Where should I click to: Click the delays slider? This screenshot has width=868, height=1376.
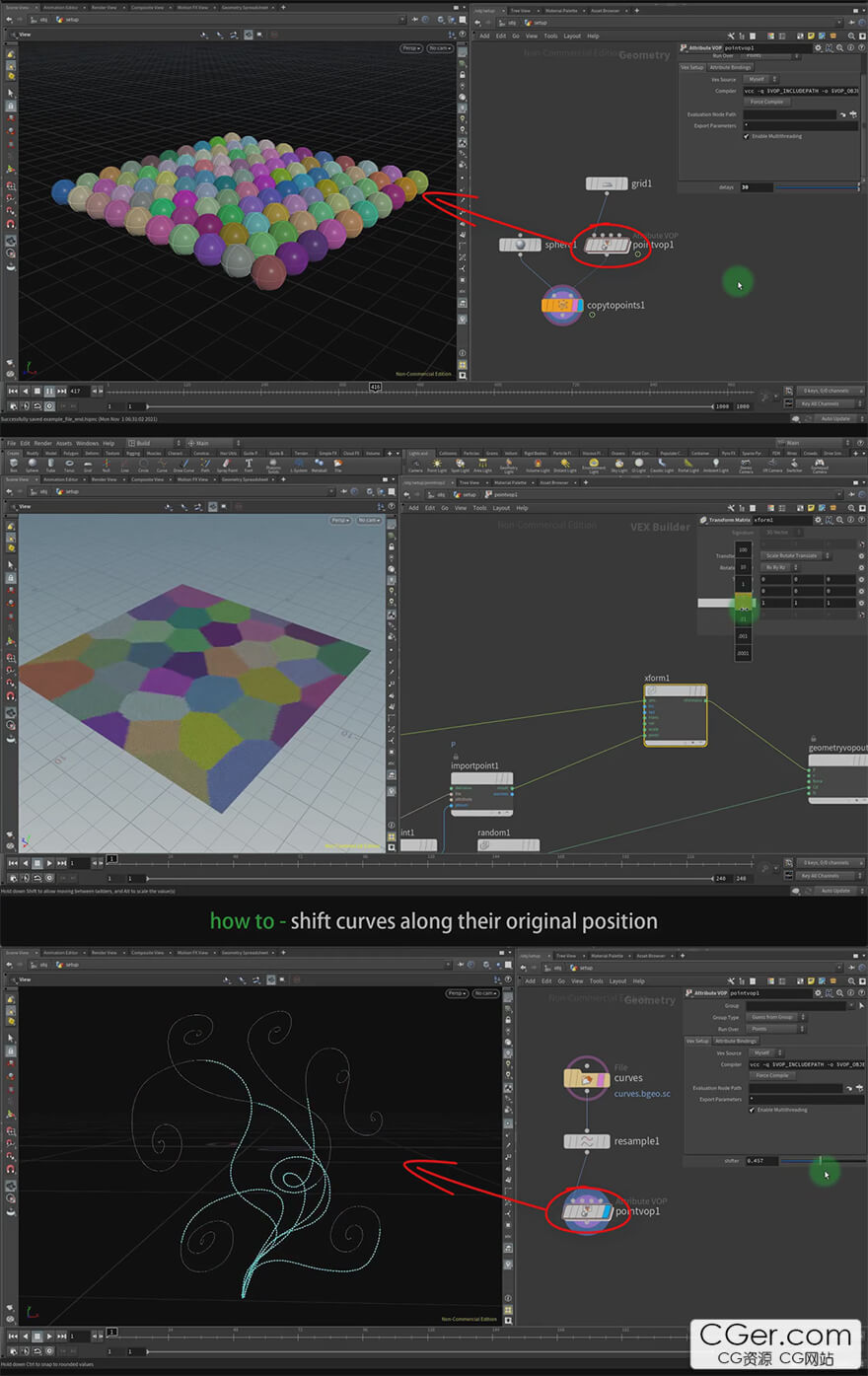pos(817,186)
